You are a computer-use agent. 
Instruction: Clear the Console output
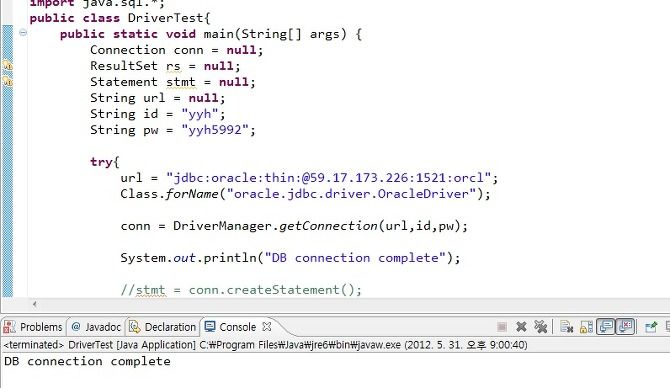[567, 327]
